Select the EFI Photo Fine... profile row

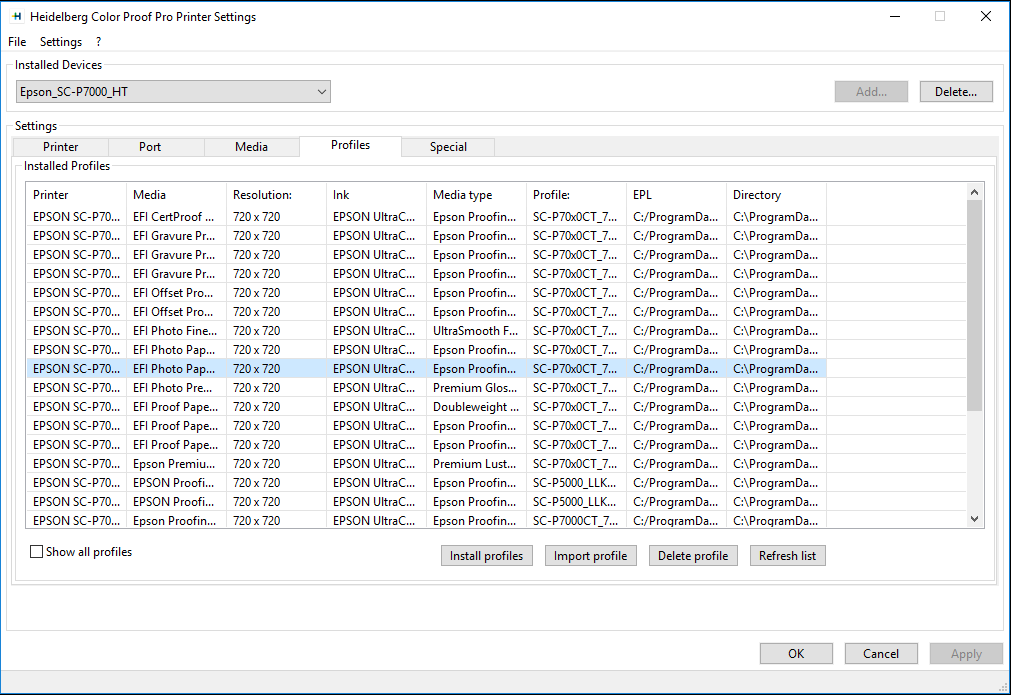(426, 331)
